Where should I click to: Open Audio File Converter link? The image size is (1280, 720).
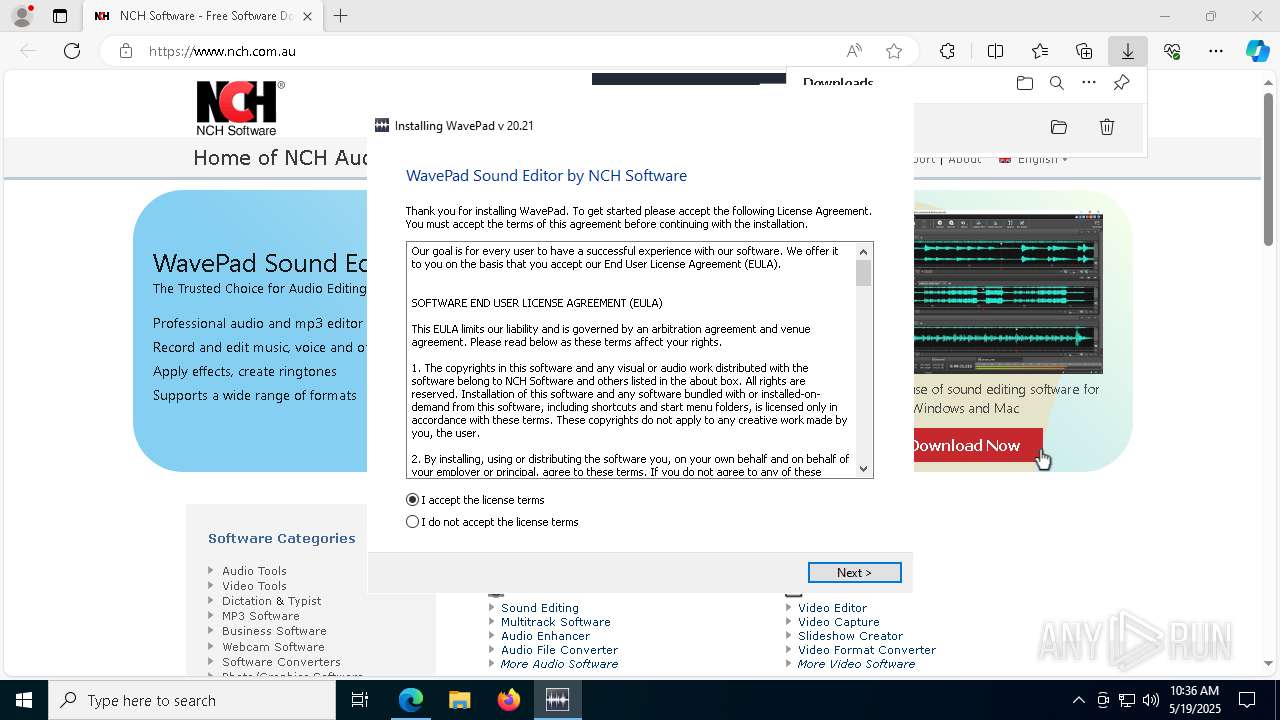(x=560, y=650)
